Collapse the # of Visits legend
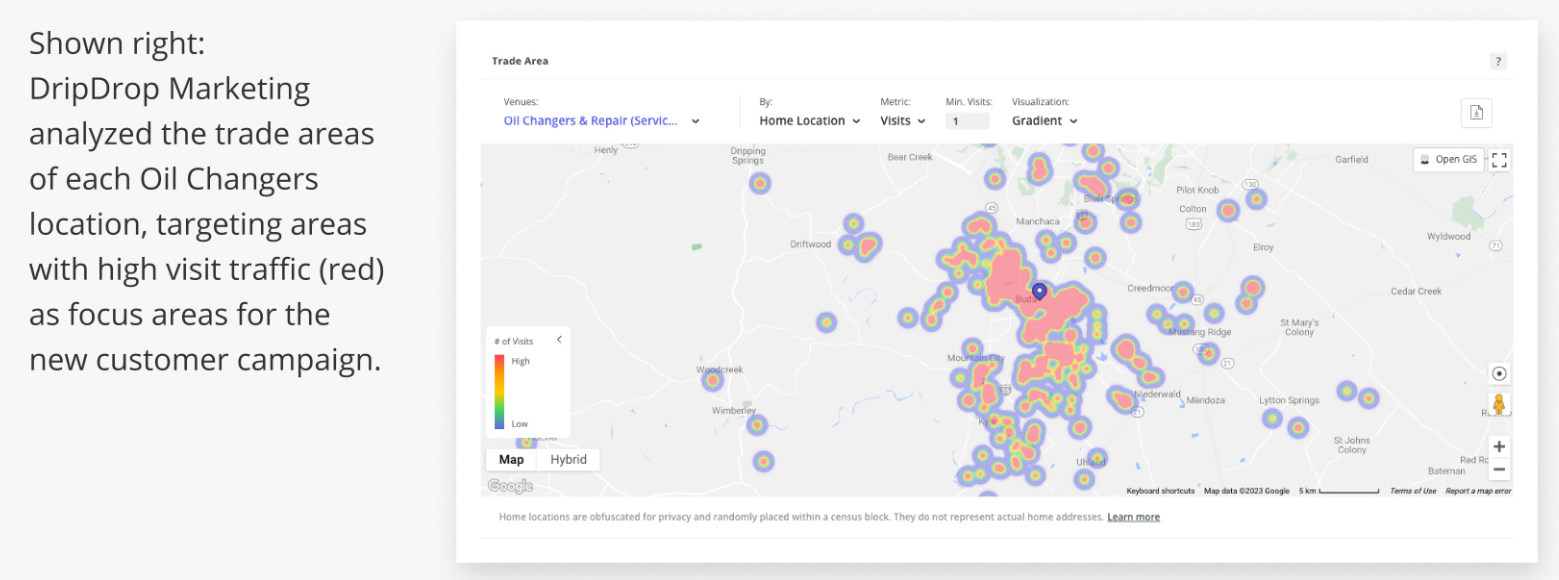The image size is (1559, 580). point(559,340)
